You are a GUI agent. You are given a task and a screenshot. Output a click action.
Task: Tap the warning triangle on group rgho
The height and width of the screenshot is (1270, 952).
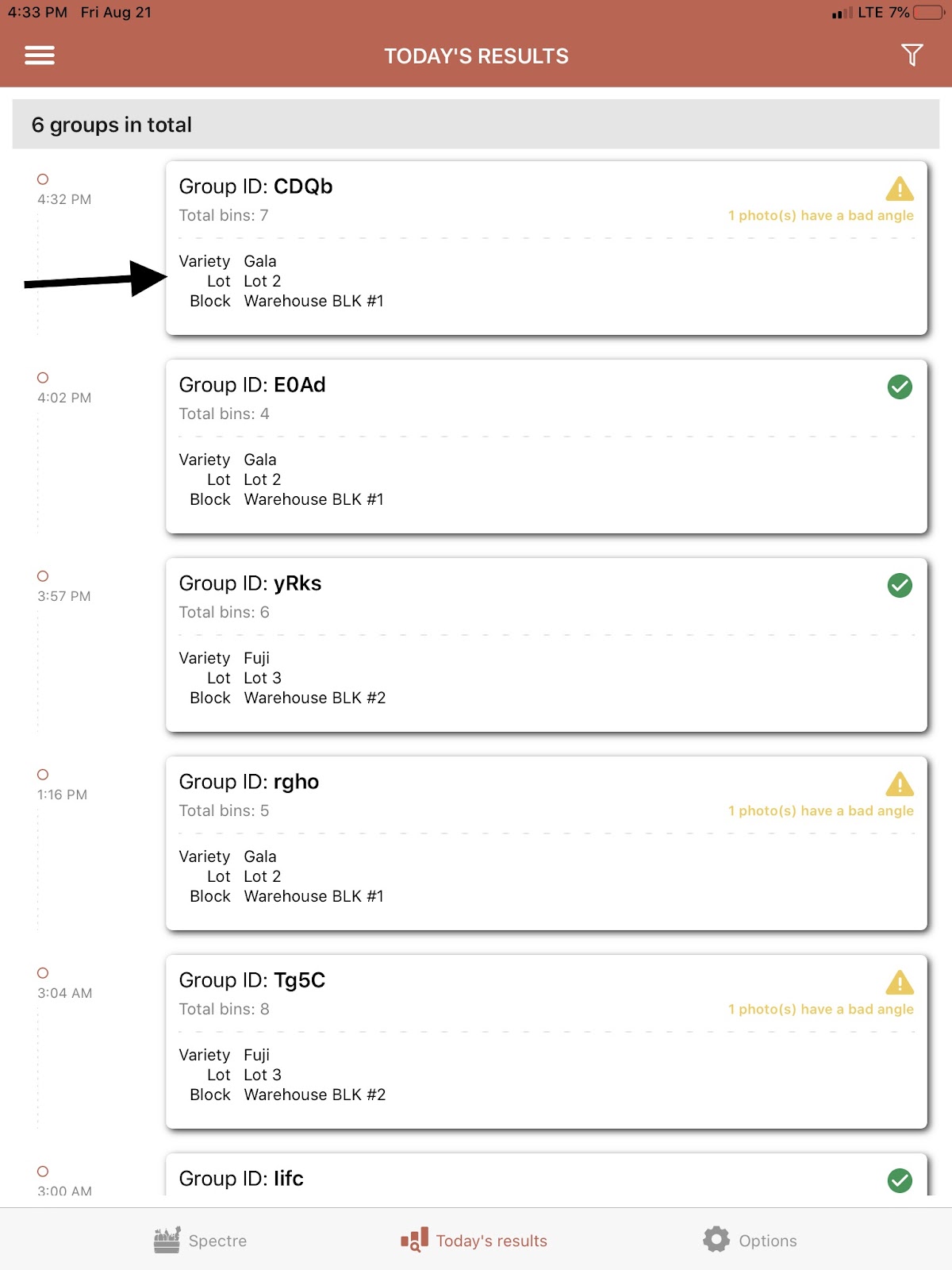899,784
